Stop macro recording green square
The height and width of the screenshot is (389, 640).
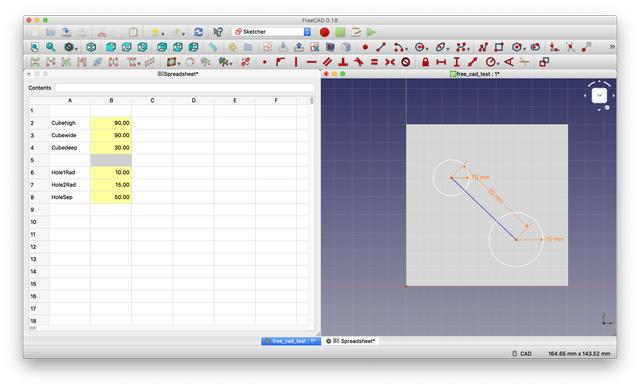point(340,32)
